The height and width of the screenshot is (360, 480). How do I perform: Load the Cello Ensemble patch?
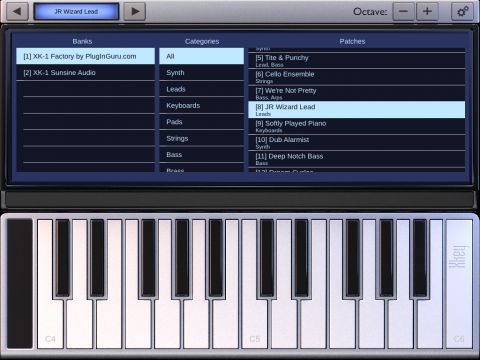coord(357,77)
